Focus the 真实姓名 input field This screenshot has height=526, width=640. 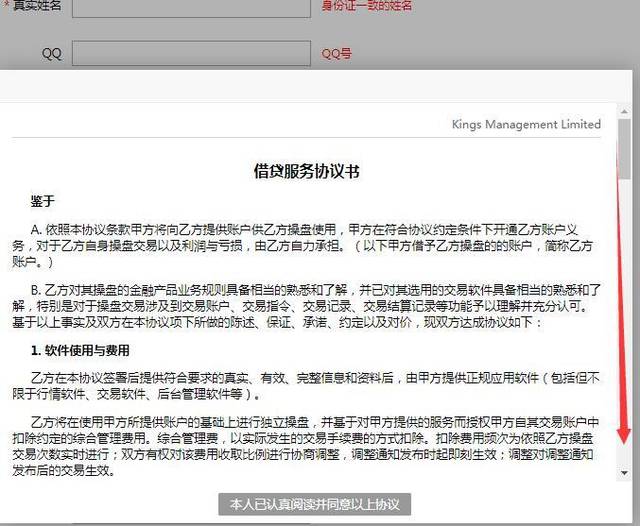click(x=191, y=7)
